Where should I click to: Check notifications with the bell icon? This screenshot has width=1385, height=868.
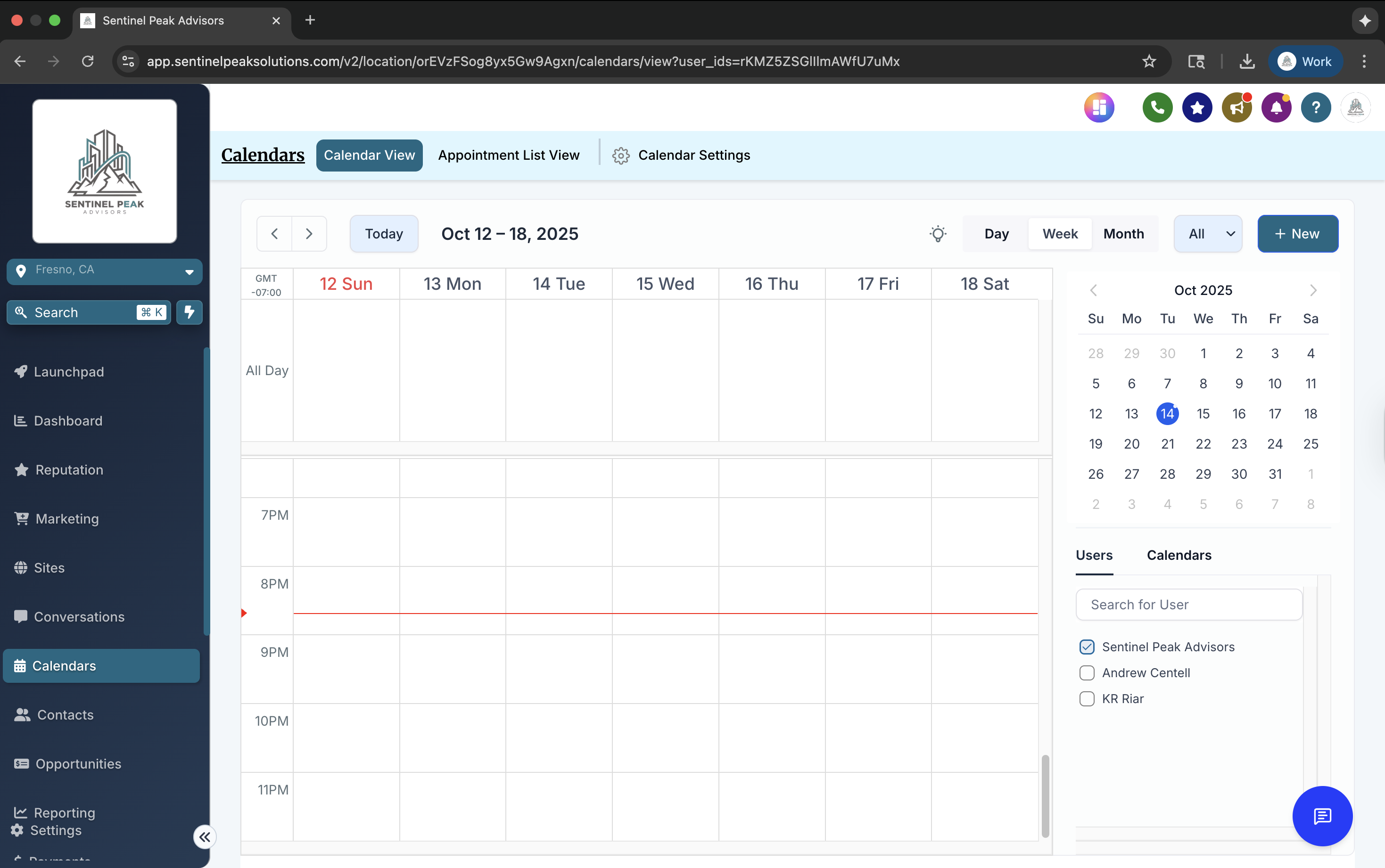pyautogui.click(x=1275, y=107)
